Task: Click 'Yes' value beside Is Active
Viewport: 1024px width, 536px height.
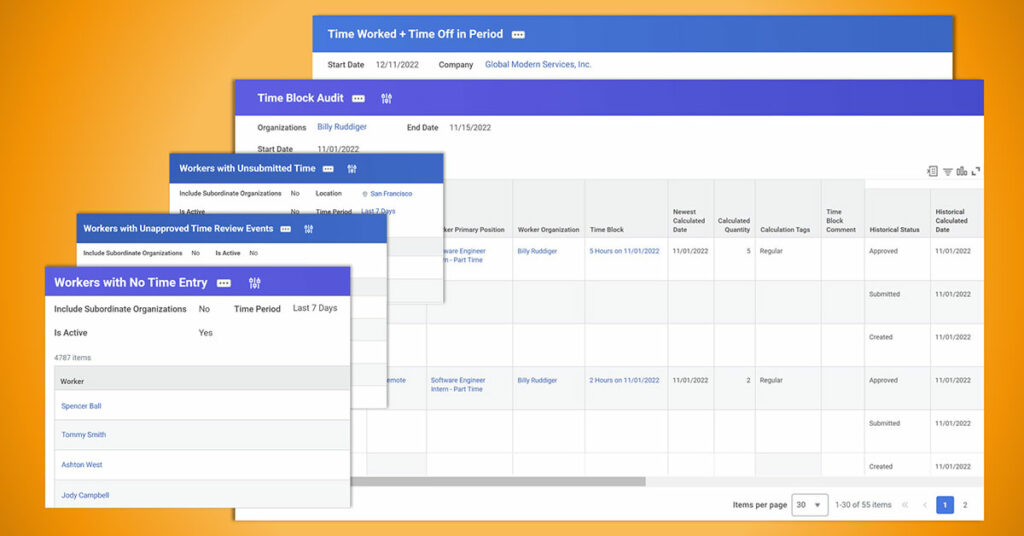Action: 206,333
